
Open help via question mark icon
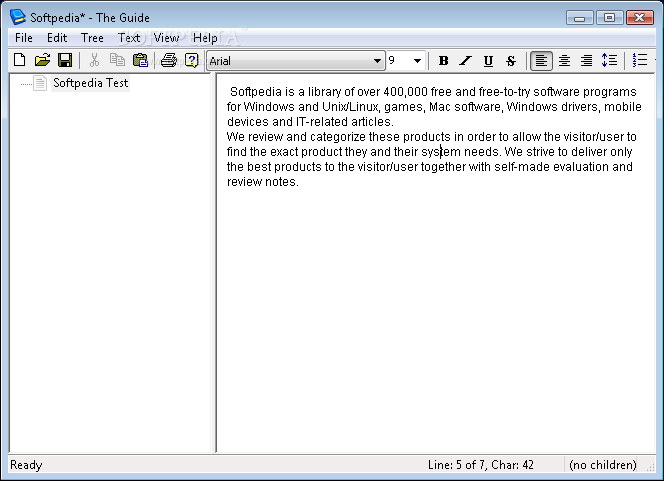click(x=191, y=60)
